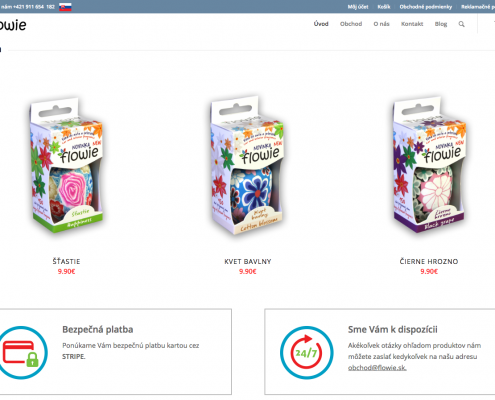This screenshot has width=495, height=400.
Task: Open the Kvet bavlny product image
Action: coord(248,165)
